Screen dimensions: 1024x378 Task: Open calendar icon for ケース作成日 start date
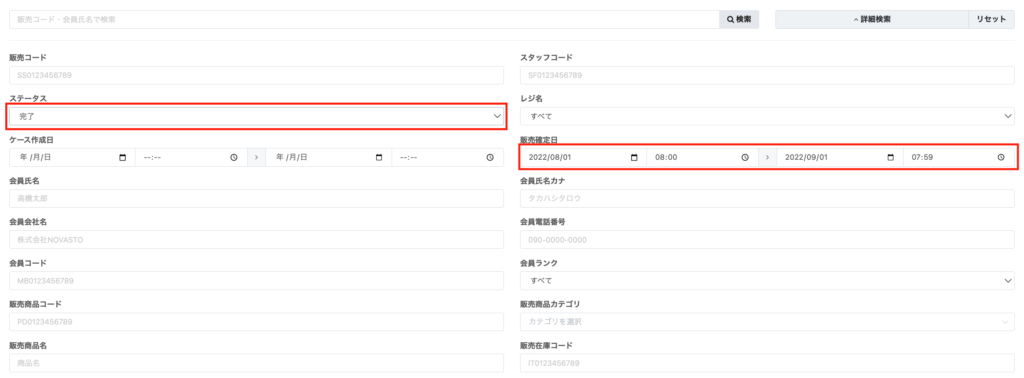click(122, 157)
